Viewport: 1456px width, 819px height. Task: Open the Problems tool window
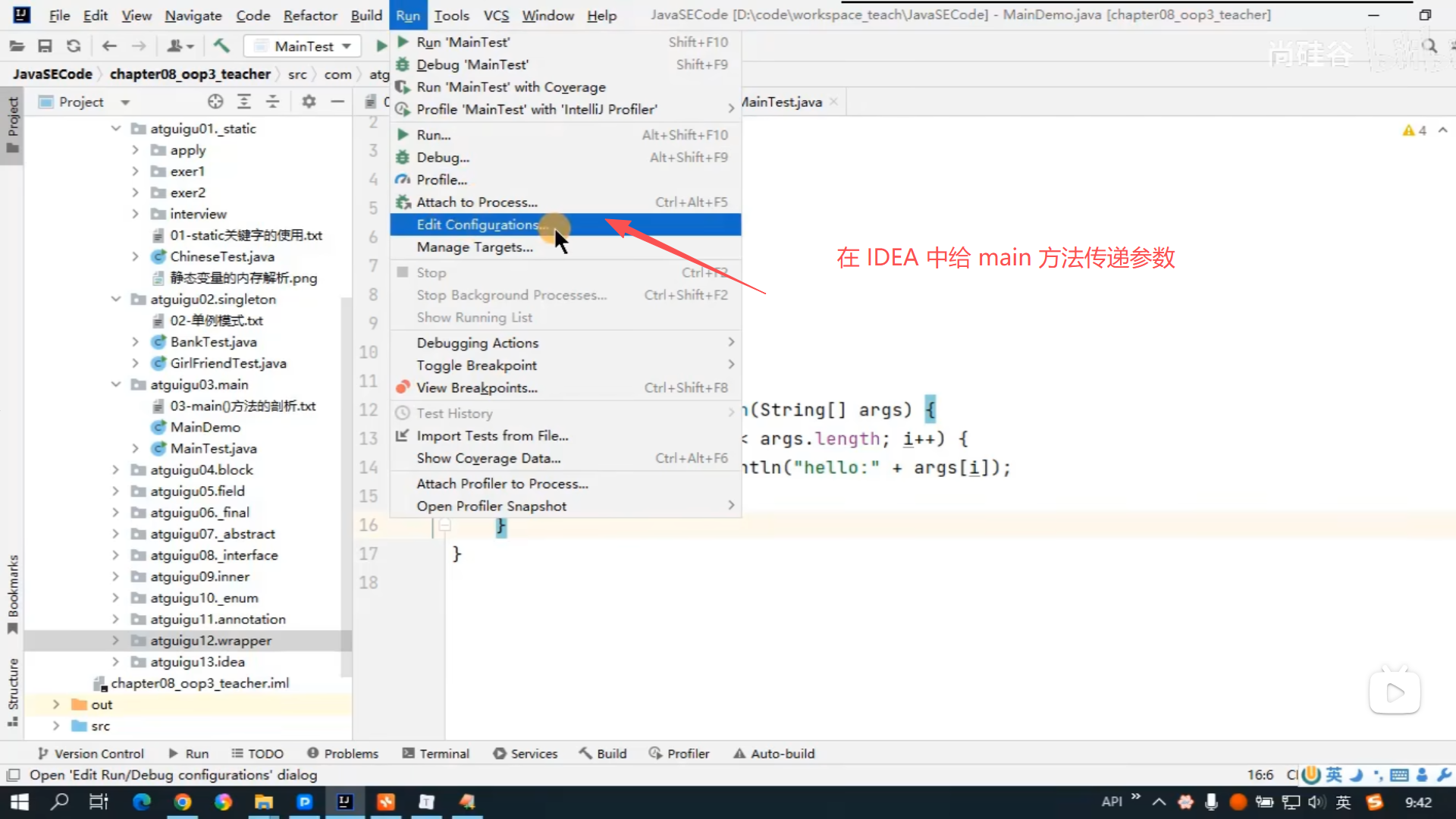343,753
